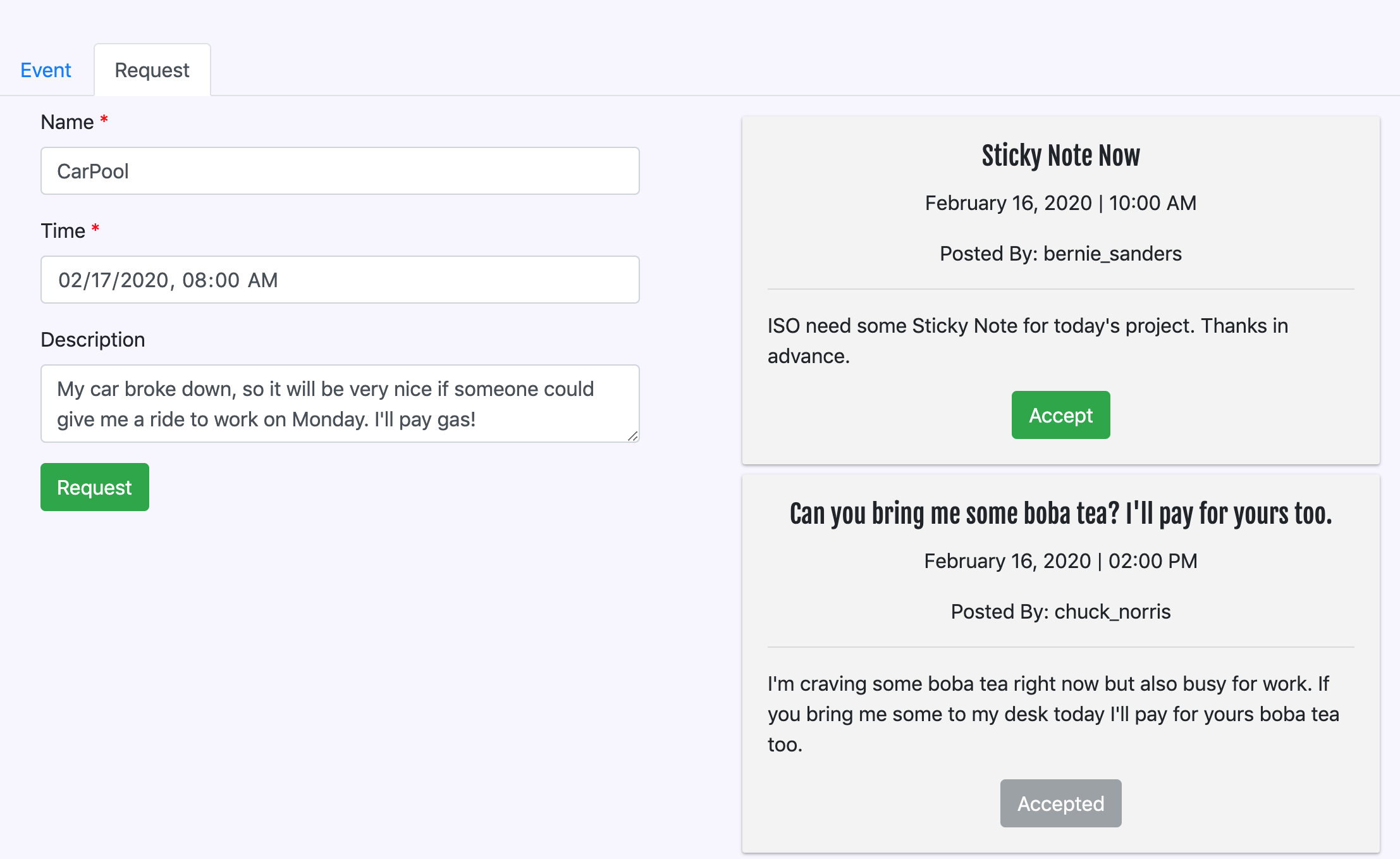Switch to the Event tab
The width and height of the screenshot is (1400, 859).
coord(46,70)
